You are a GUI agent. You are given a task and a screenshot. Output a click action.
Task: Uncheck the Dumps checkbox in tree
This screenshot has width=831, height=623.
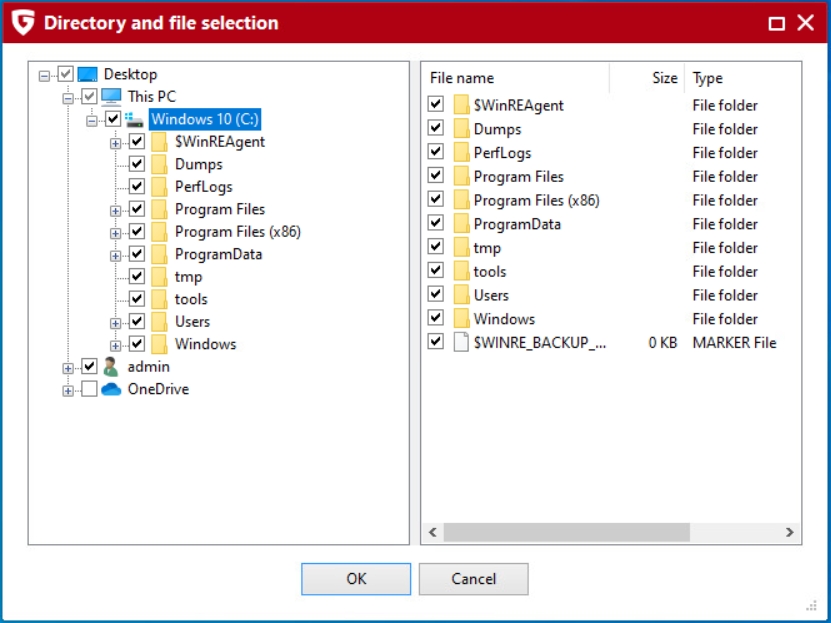pos(137,164)
